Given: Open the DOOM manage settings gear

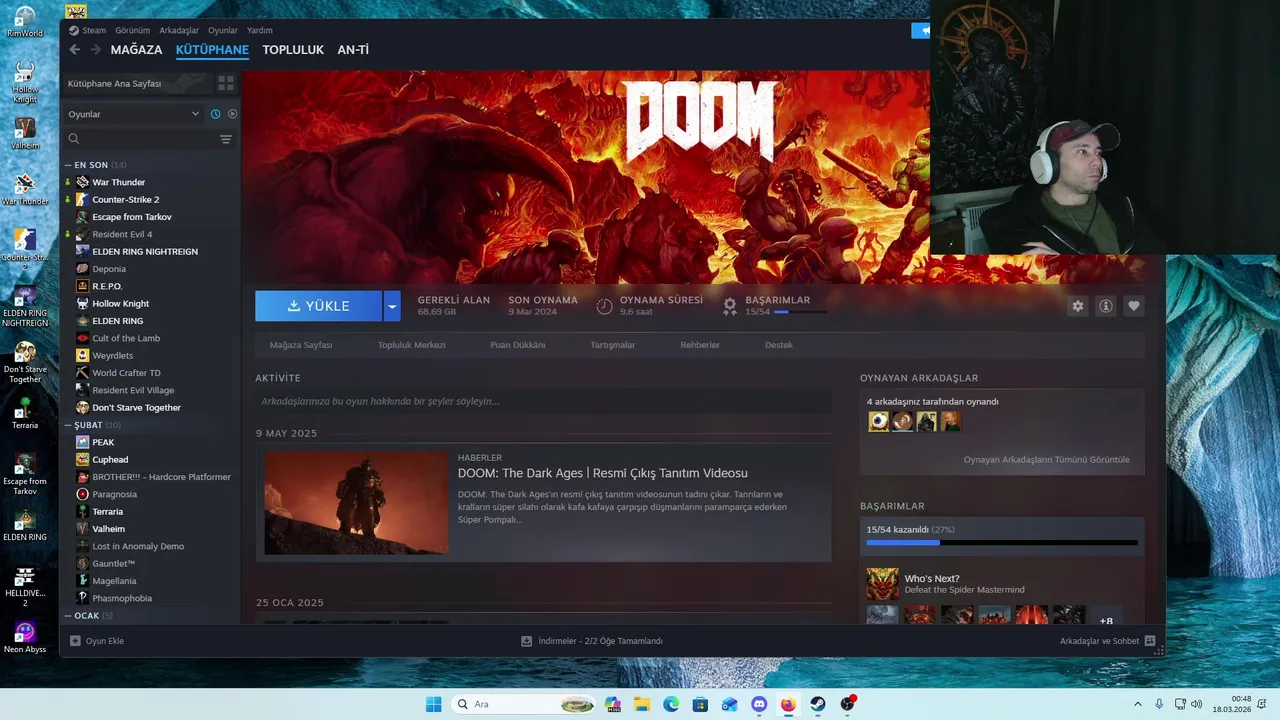Looking at the screenshot, I should point(1077,306).
